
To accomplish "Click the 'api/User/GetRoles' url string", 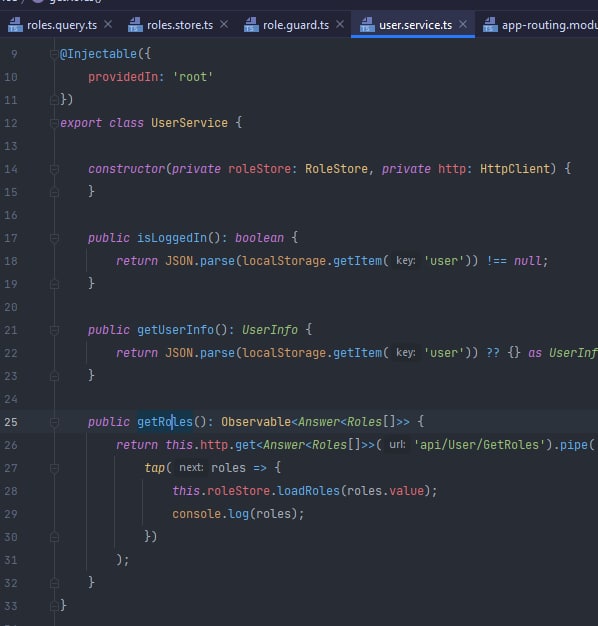I will [480, 445].
